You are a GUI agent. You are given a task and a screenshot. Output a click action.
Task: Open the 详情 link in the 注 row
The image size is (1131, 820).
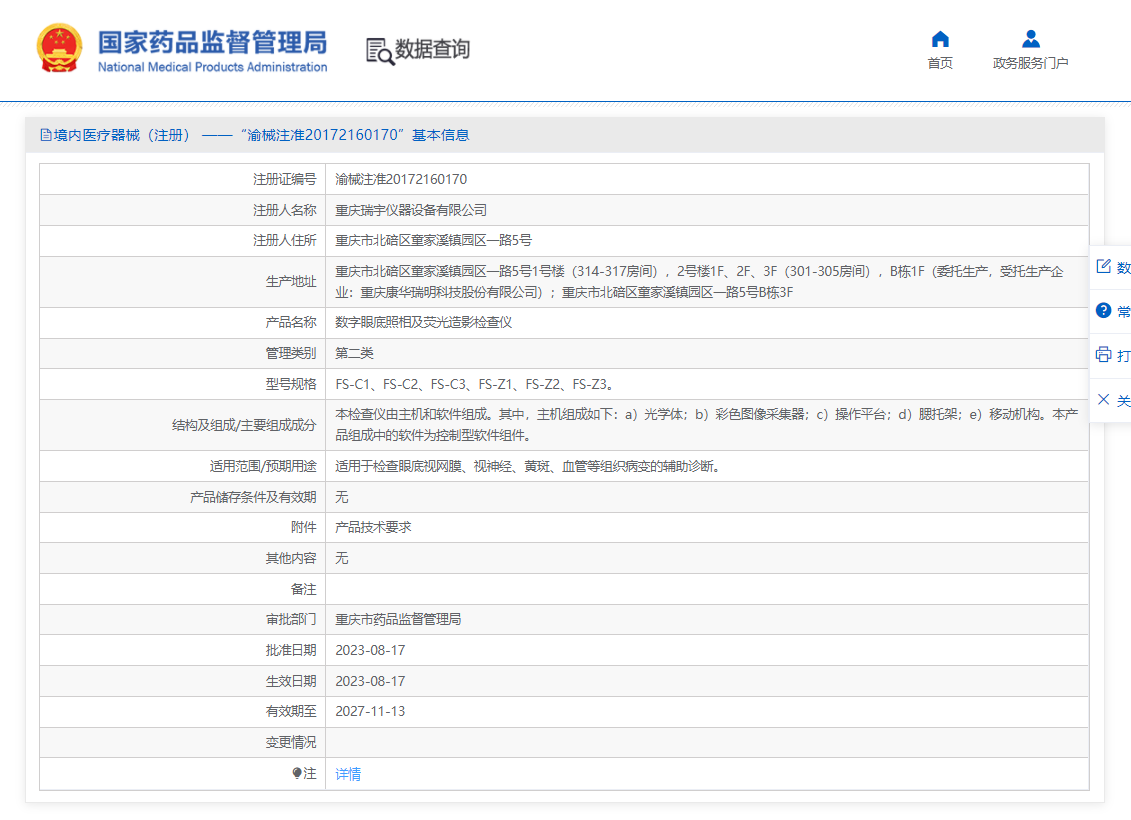click(x=348, y=774)
